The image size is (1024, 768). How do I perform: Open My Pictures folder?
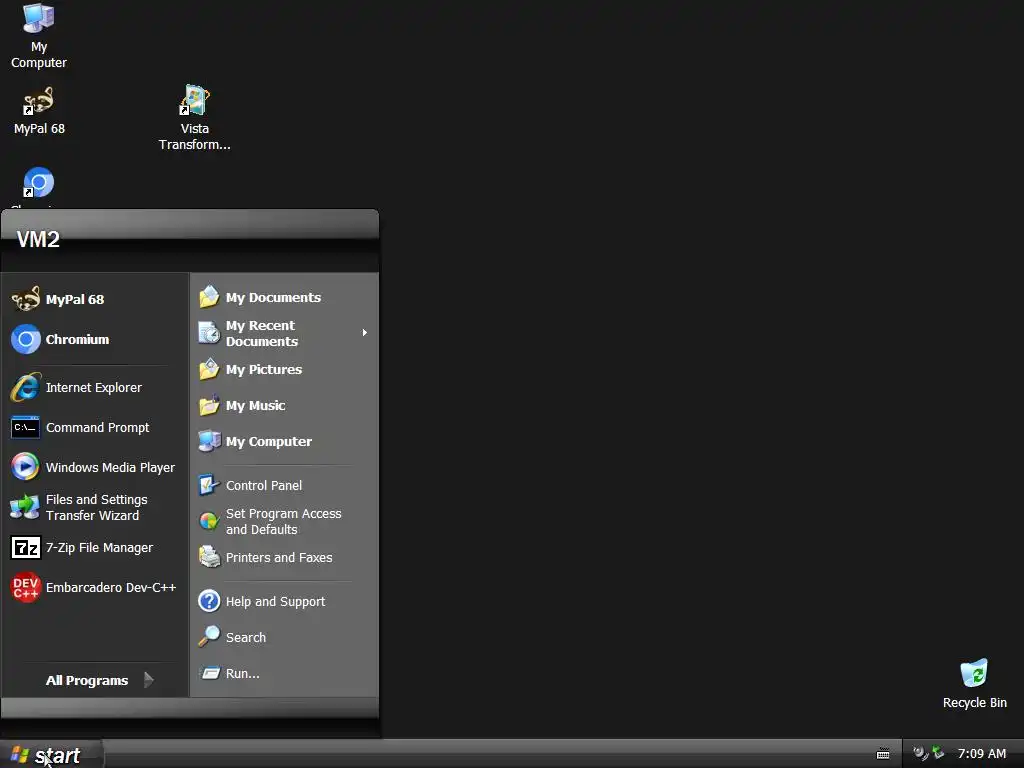tap(284, 370)
